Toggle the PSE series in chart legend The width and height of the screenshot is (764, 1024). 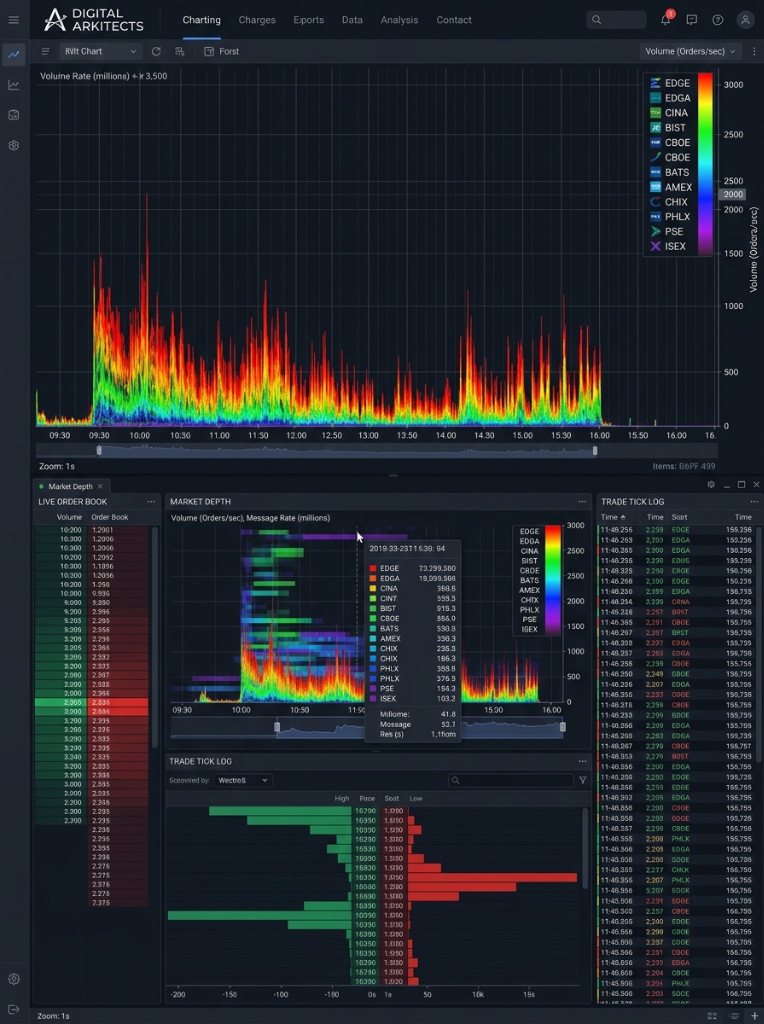[667, 231]
